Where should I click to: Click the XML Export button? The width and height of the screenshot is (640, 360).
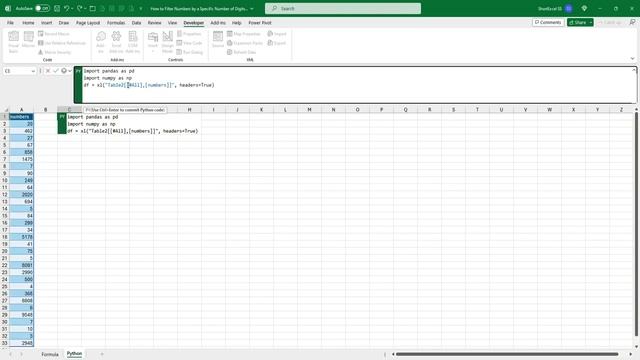pyautogui.click(x=277, y=43)
